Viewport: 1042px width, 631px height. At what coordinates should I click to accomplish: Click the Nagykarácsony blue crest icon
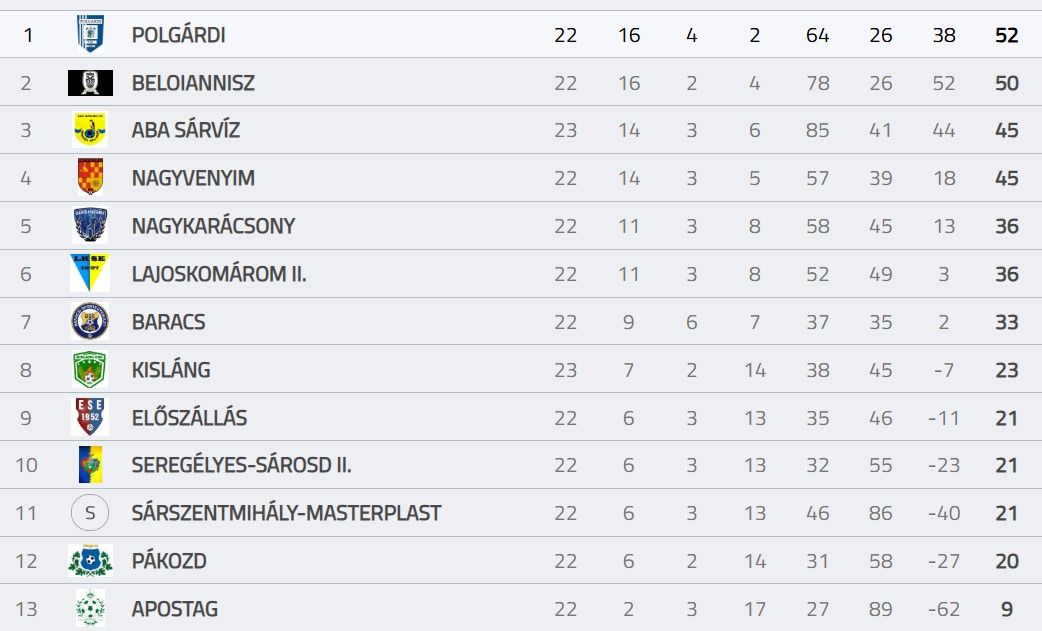click(90, 225)
